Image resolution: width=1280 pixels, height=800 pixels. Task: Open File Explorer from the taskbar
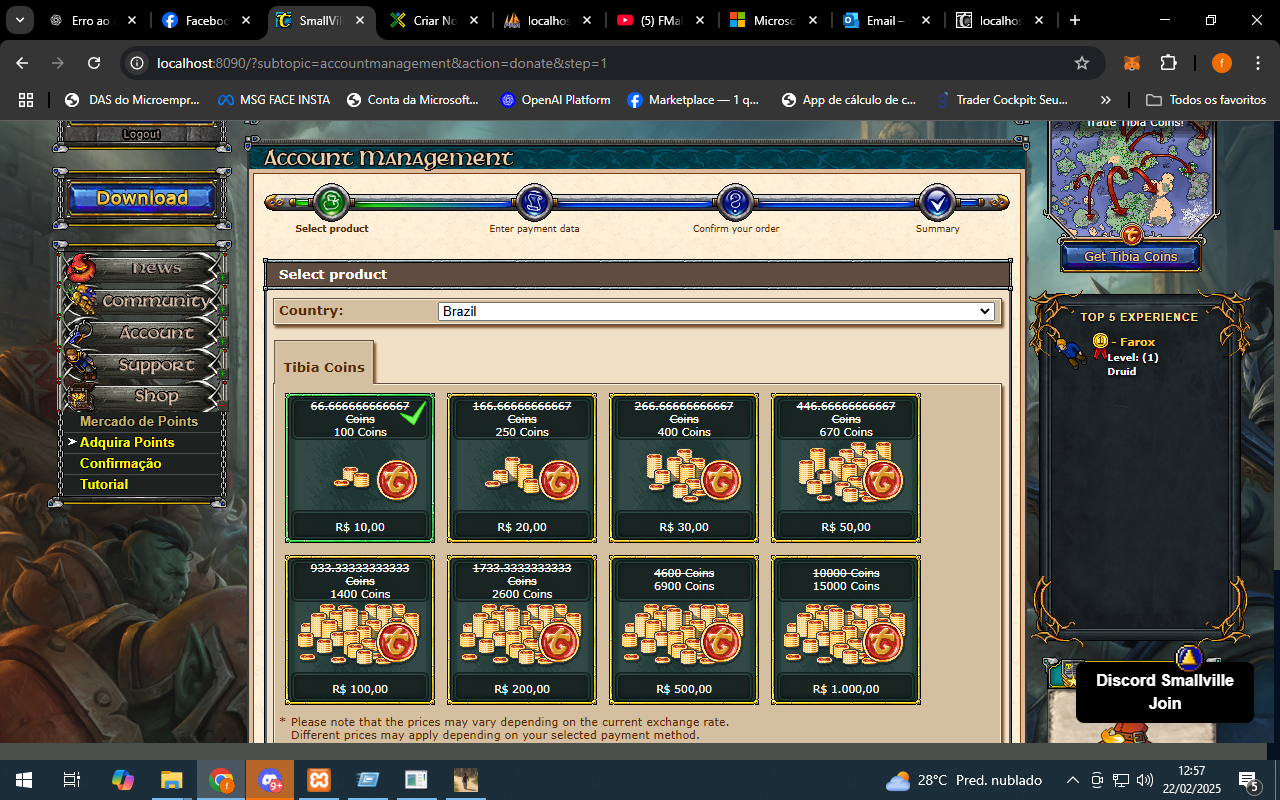[x=172, y=780]
